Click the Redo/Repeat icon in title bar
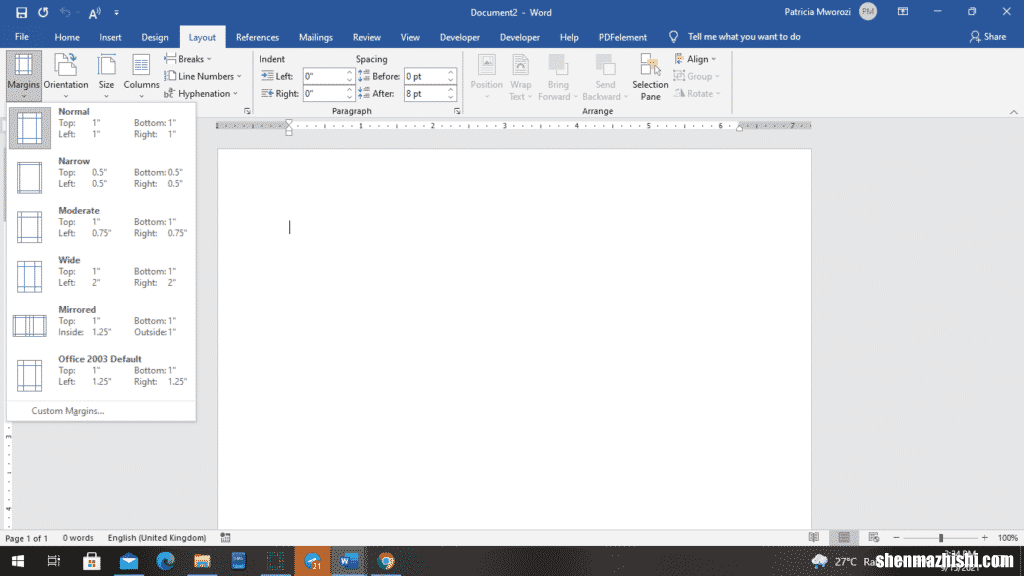The height and width of the screenshot is (576, 1024). click(x=43, y=12)
